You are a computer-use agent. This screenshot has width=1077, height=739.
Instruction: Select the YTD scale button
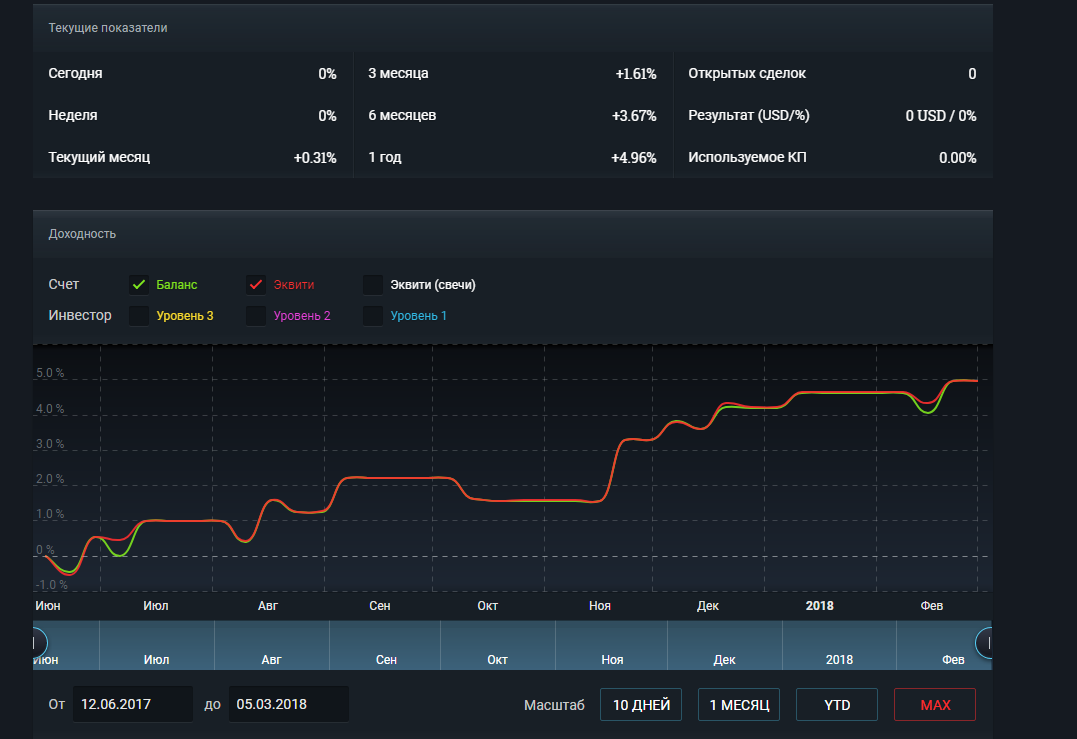836,705
